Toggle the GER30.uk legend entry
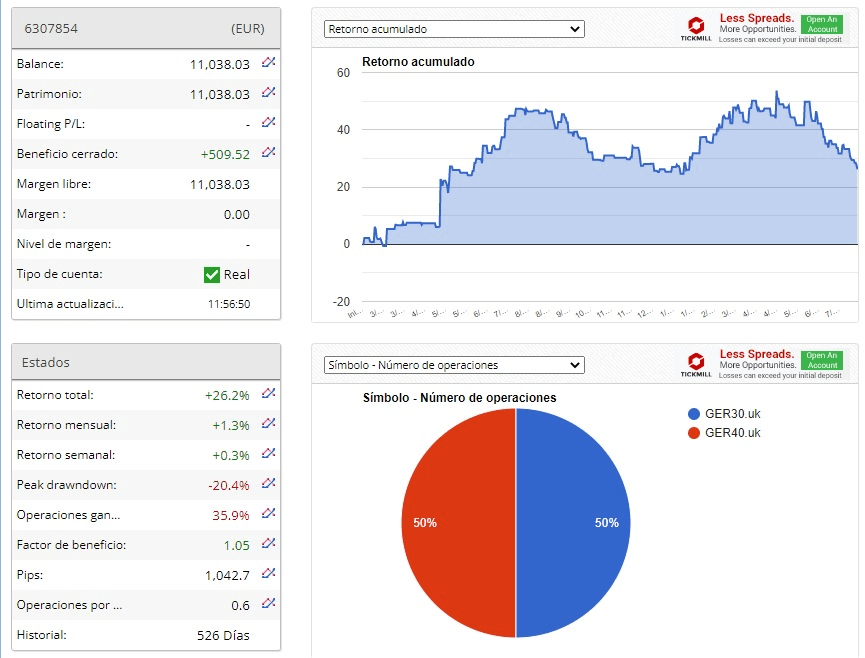Screen dimensions: 865x658 click(724, 414)
